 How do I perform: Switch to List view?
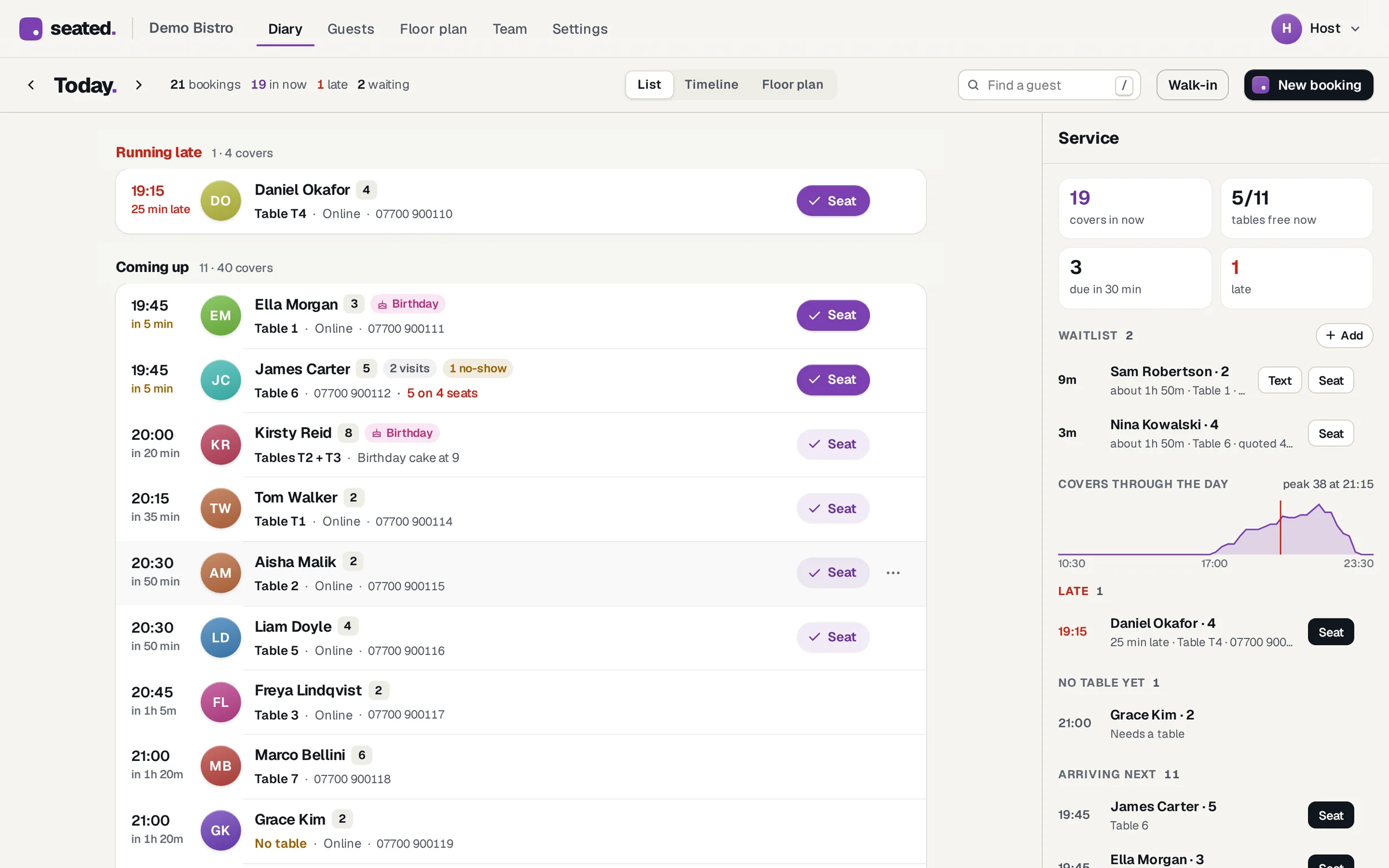(649, 84)
